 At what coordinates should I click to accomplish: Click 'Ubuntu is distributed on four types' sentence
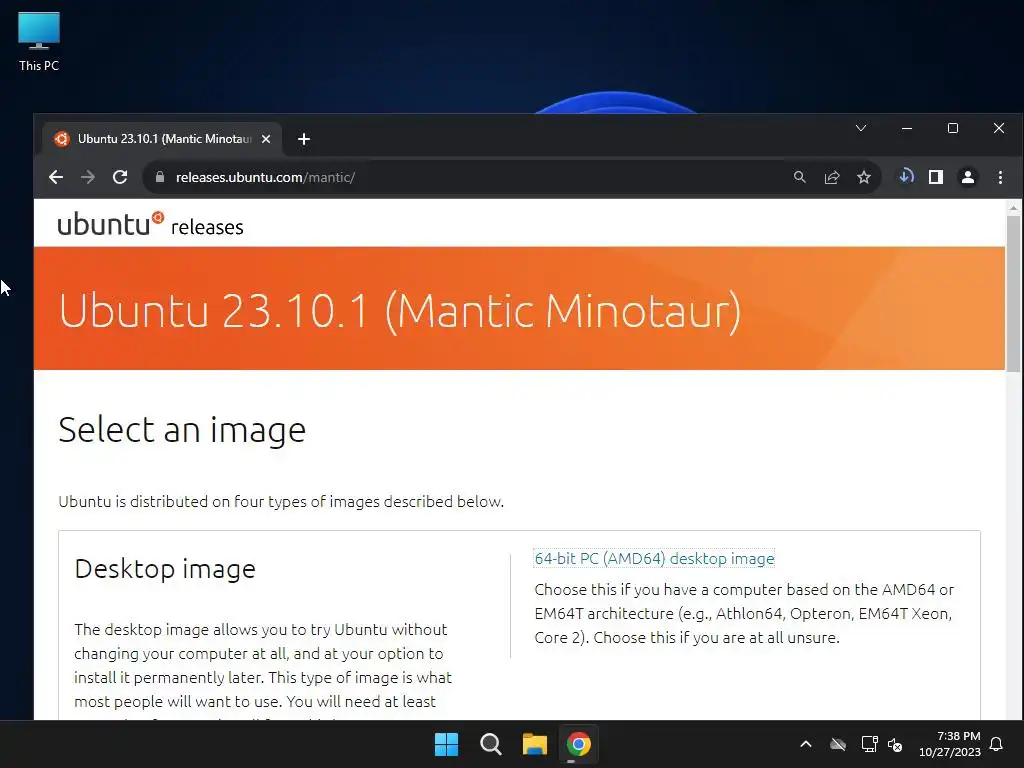(281, 502)
